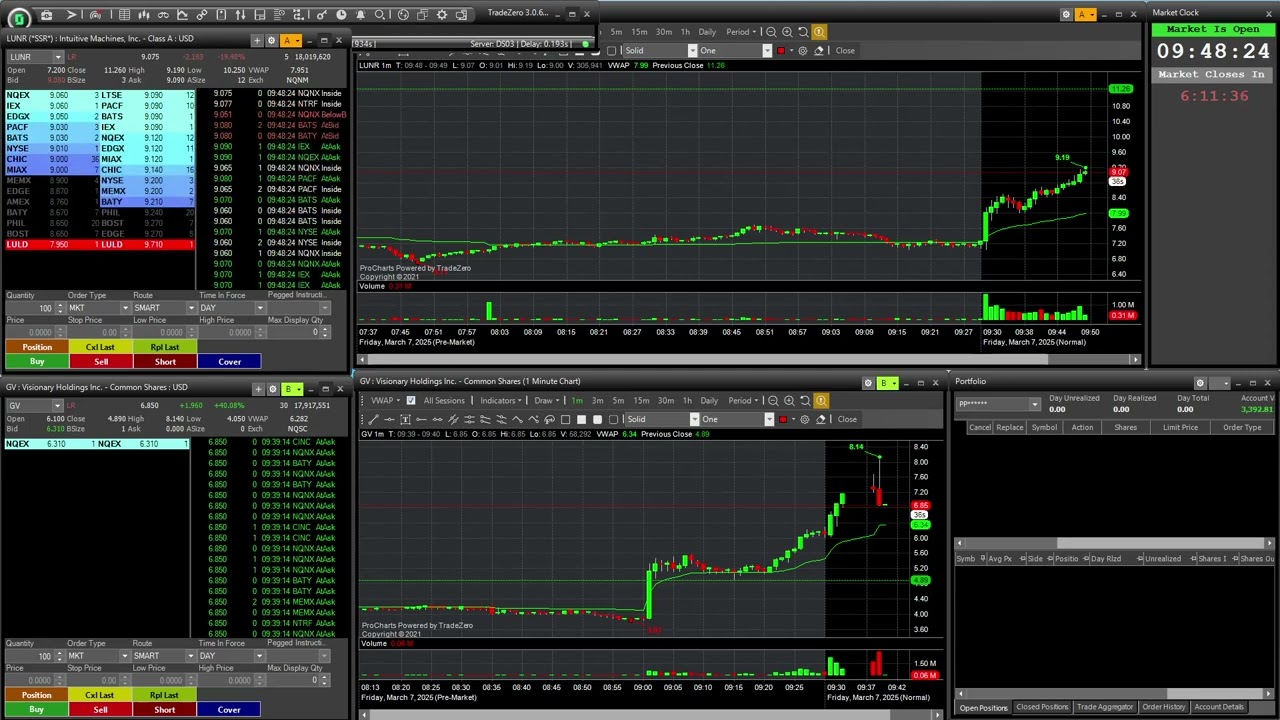Switch to the Account Details tab
Image resolution: width=1280 pixels, height=720 pixels.
[1219, 708]
